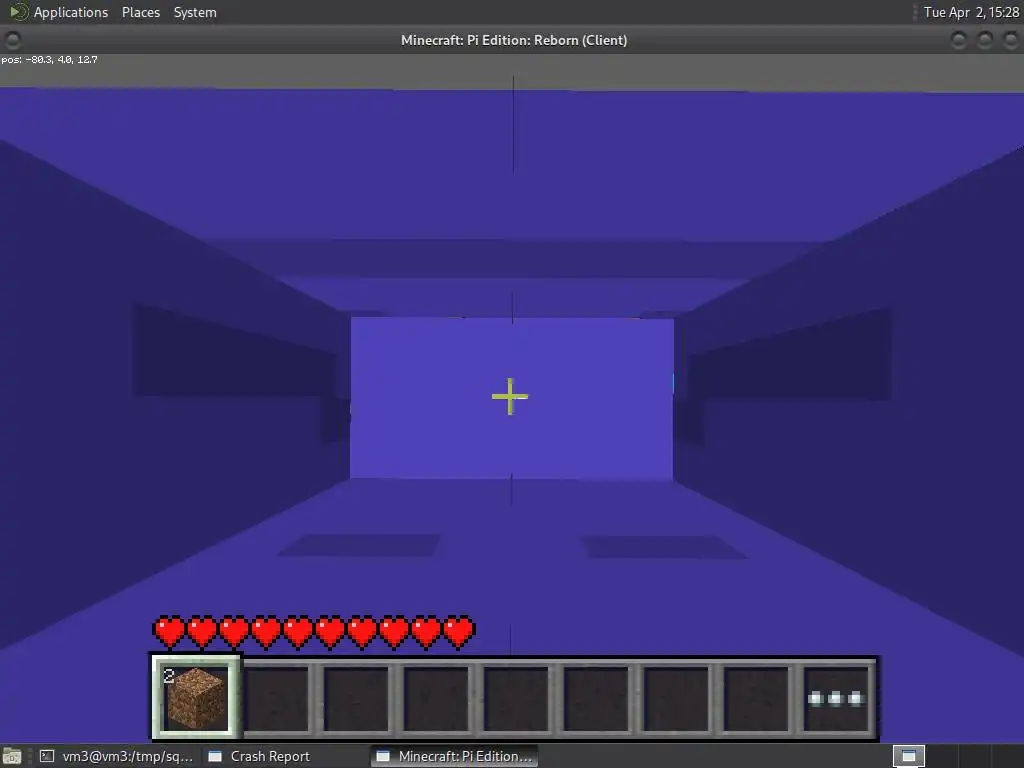1024x768 pixels.
Task: Click the pos: -80.3, 4.0, 12.7 readout
Action: pyautogui.click(x=50, y=59)
